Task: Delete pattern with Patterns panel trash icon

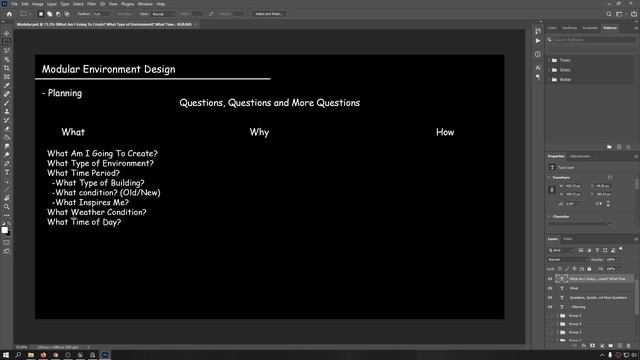Action: [629, 147]
